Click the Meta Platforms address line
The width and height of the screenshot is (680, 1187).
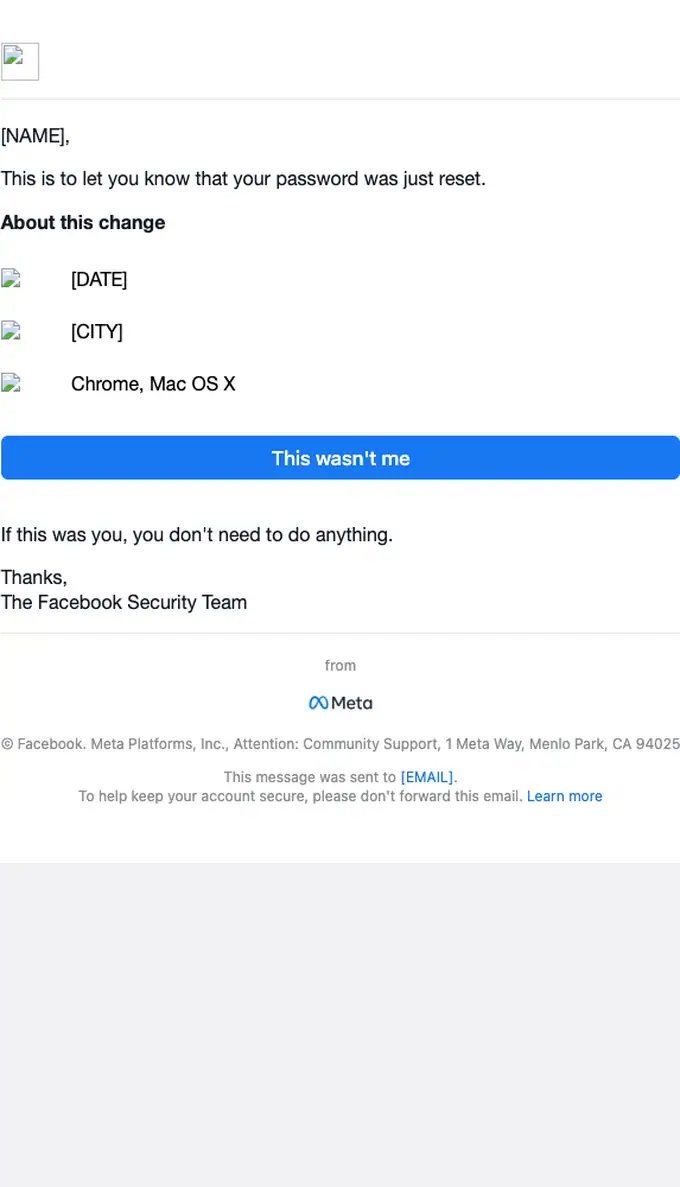tap(340, 743)
